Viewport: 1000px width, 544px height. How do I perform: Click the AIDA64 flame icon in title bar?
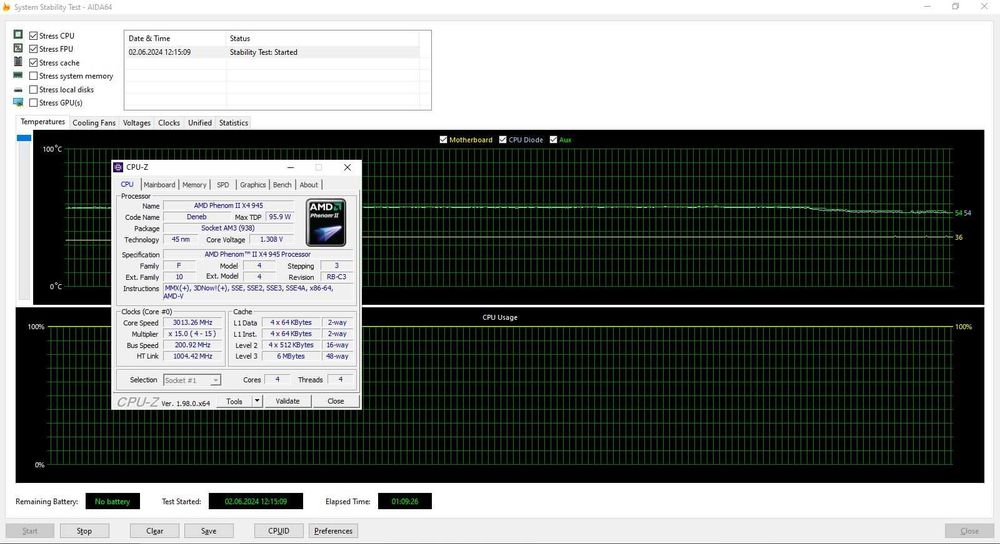[x=6, y=7]
